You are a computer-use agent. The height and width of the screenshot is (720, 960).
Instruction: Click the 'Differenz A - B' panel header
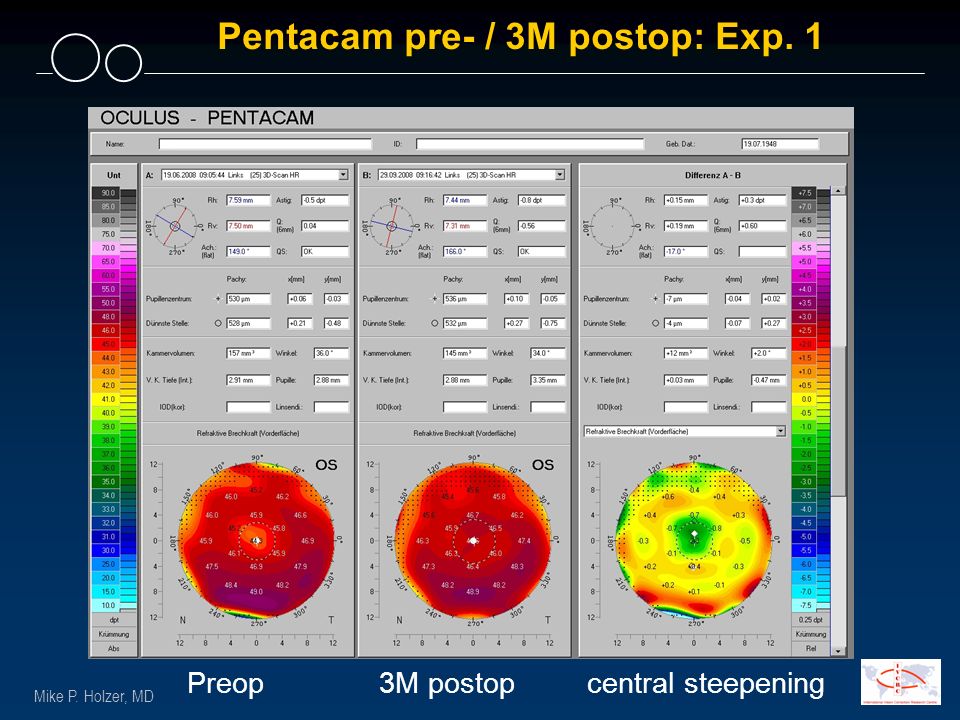(x=713, y=175)
